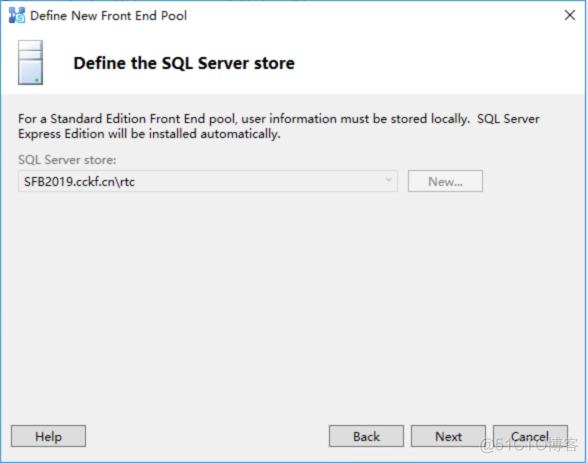Click the server tower icon in header
The width and height of the screenshot is (588, 463).
click(x=30, y=63)
